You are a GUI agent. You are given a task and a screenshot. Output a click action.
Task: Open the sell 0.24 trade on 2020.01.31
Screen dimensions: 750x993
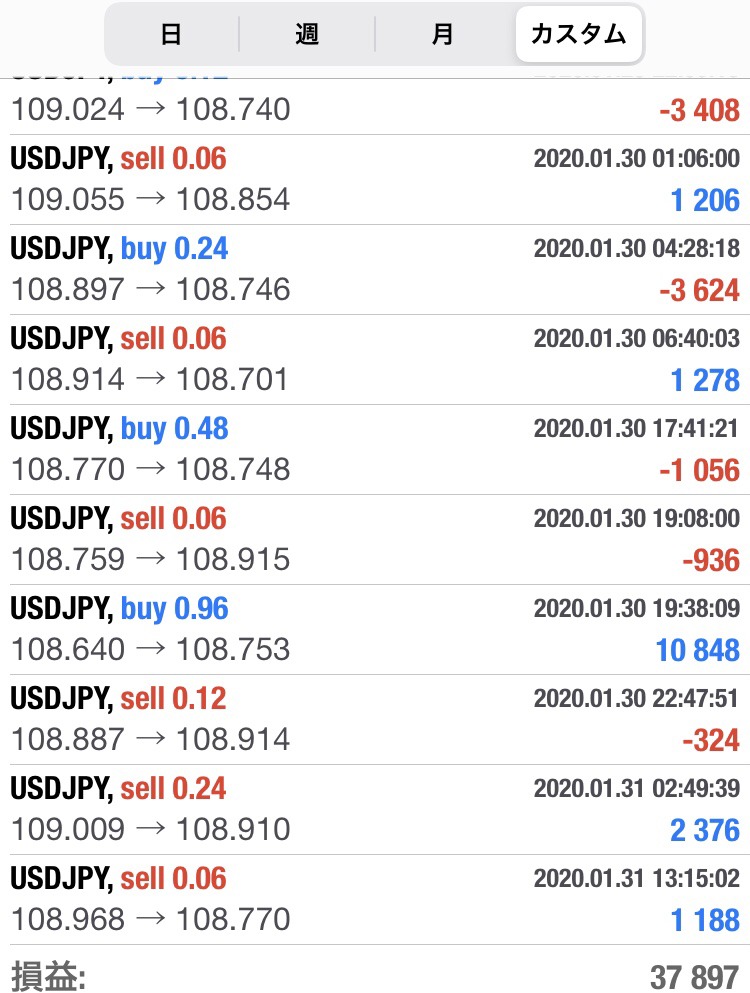(375, 809)
